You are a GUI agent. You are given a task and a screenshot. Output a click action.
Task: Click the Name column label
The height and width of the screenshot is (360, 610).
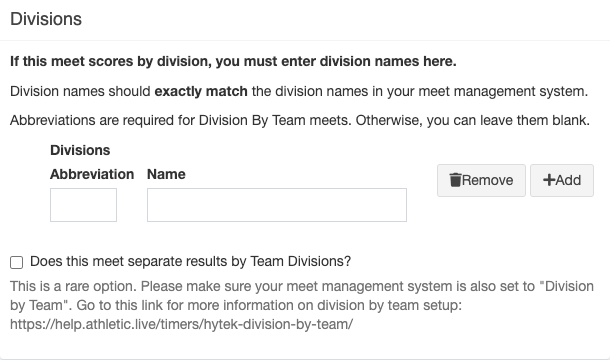pyautogui.click(x=166, y=174)
